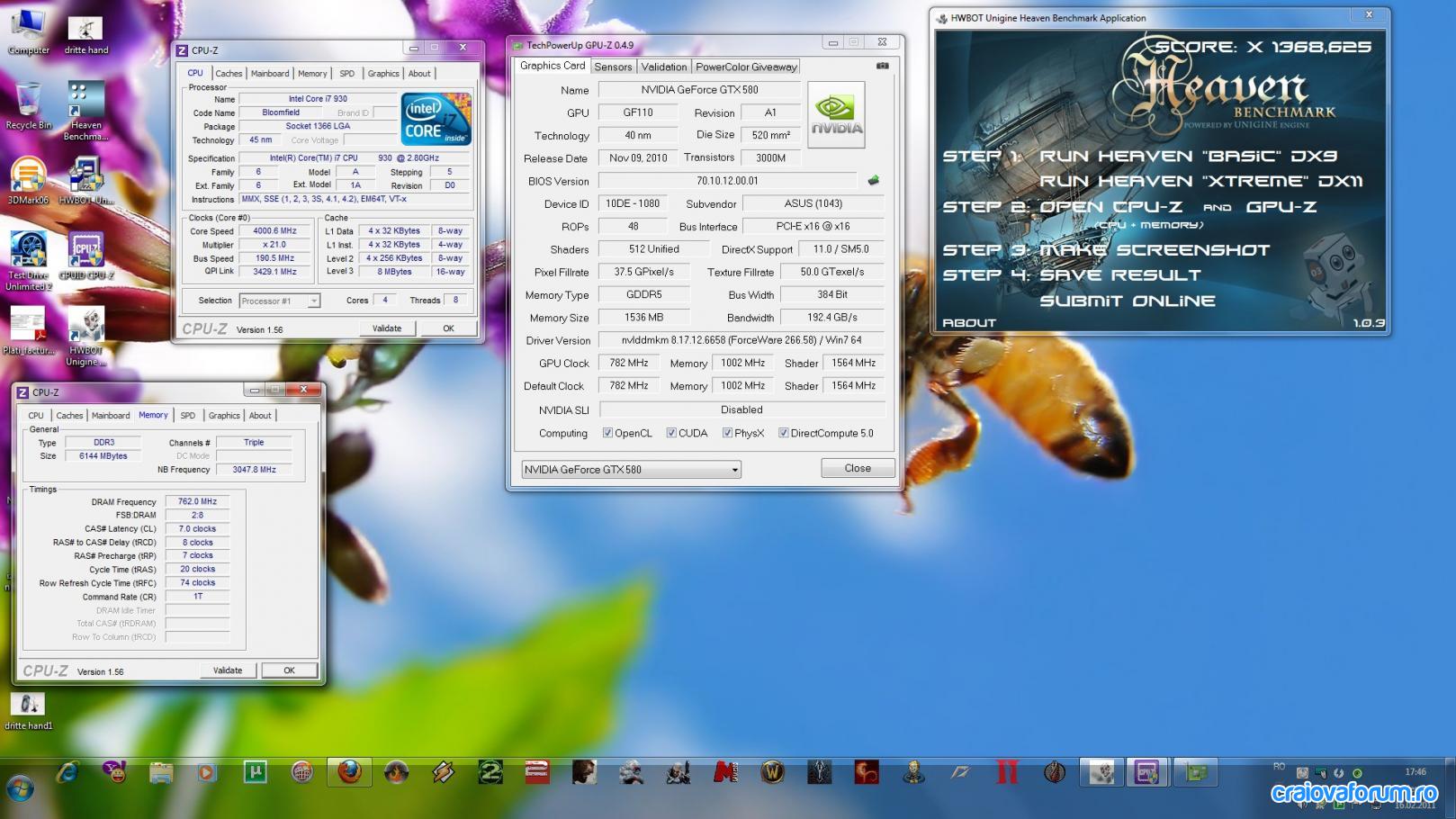Click SUBMIT ONLINE in HWBOT window
The height and width of the screenshot is (819, 1456).
[1128, 301]
